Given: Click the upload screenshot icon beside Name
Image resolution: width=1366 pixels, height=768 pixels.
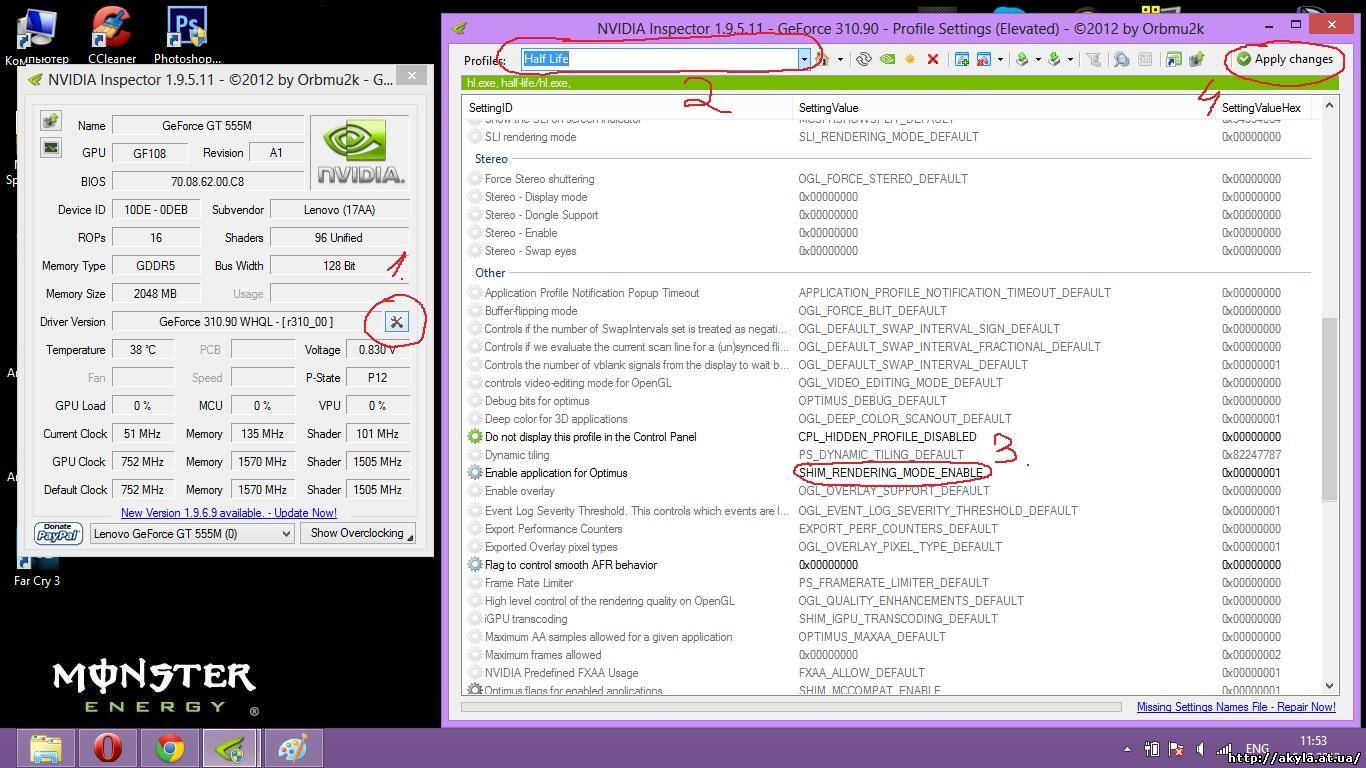Looking at the screenshot, I should 51,121.
